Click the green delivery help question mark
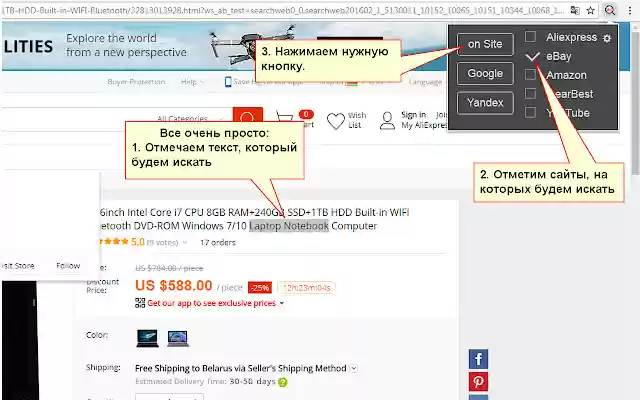Image resolution: width=640 pixels, height=400 pixels. 282,382
